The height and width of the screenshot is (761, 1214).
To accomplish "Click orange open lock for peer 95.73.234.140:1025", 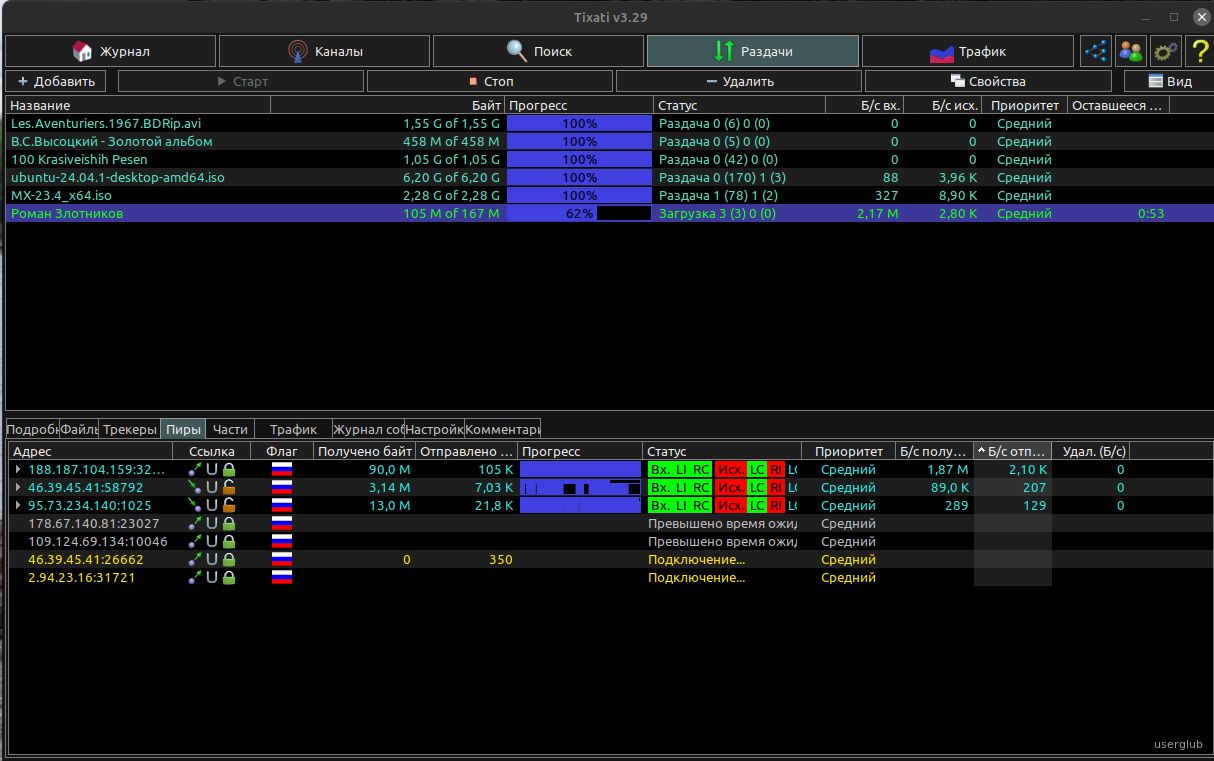I will [x=228, y=506].
